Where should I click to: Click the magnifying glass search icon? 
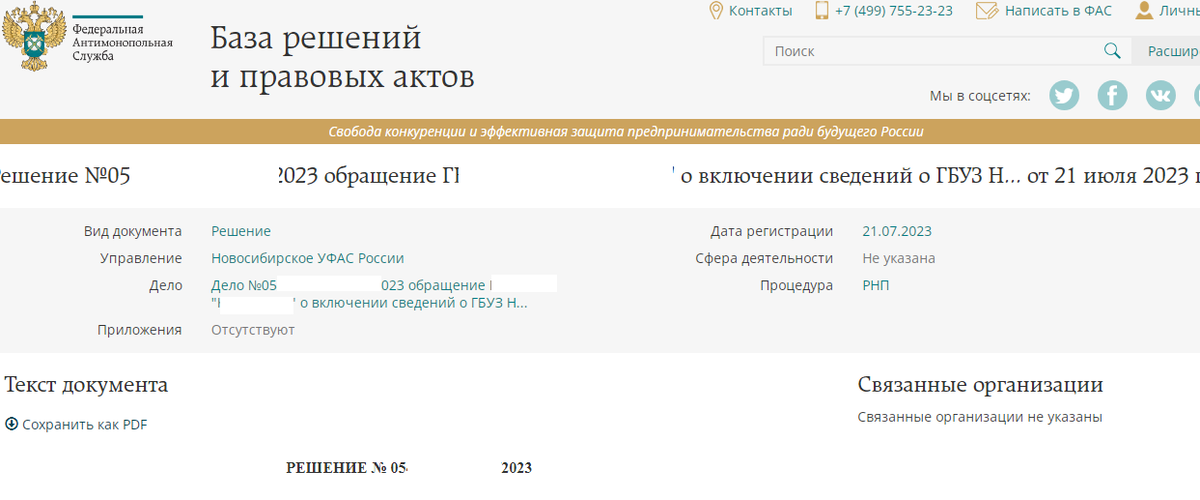(x=1112, y=51)
